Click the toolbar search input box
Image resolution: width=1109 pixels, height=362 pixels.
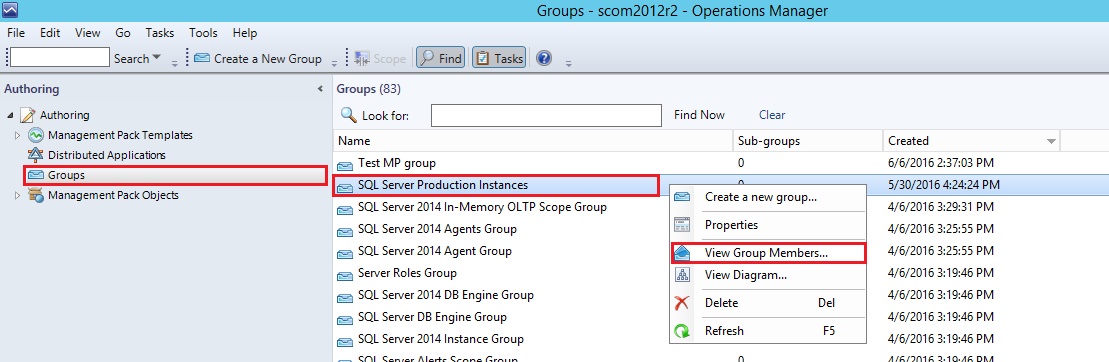pos(59,58)
